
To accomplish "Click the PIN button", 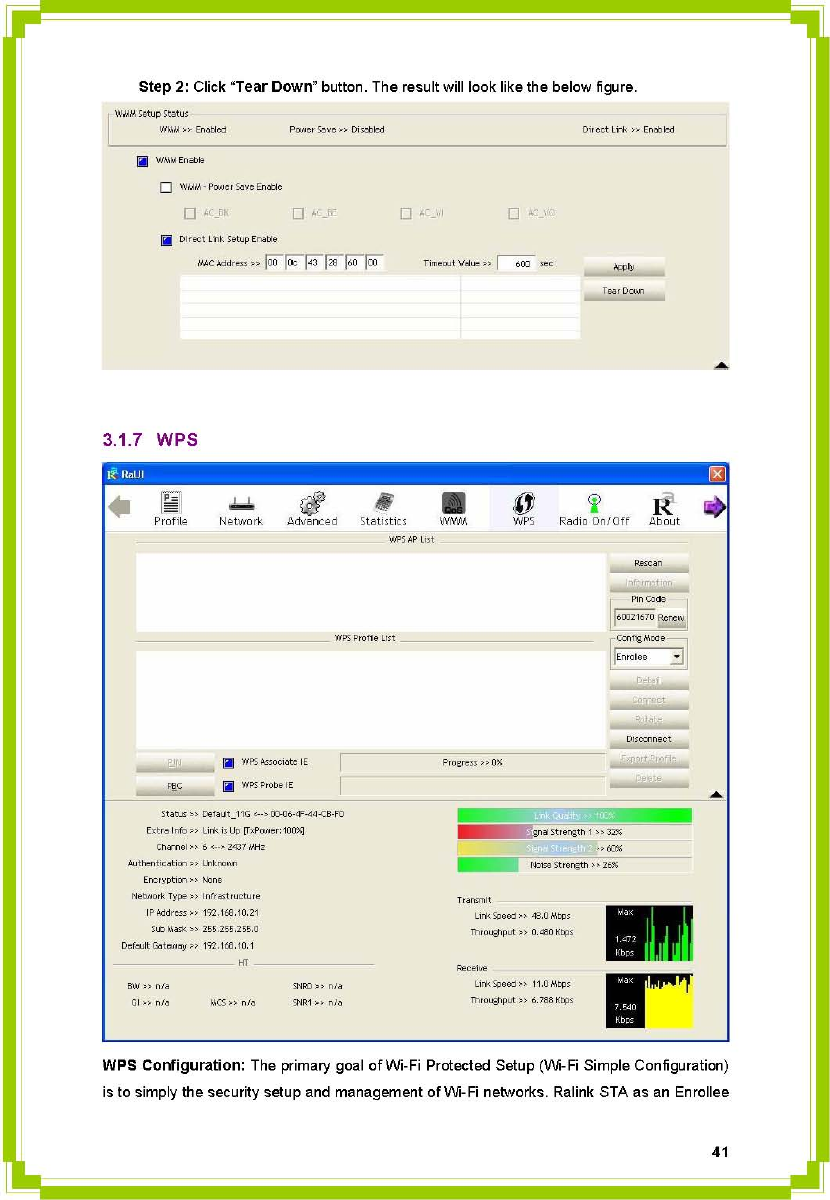I will tap(175, 762).
